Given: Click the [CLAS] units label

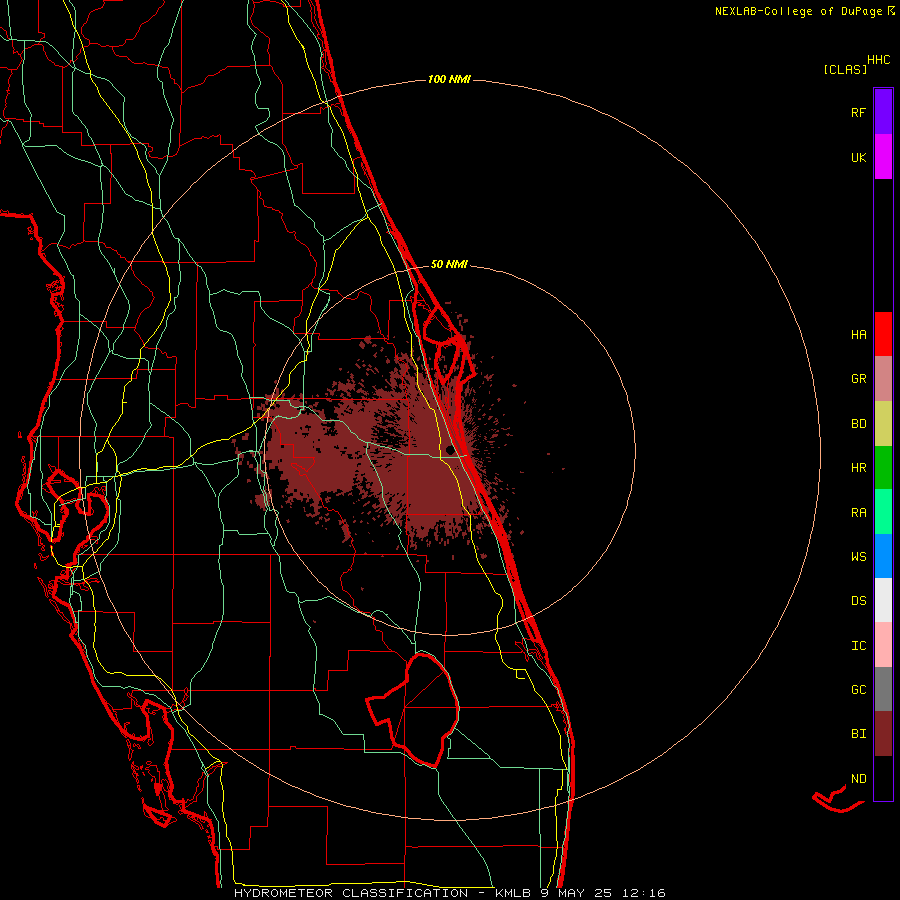Looking at the screenshot, I should click(844, 69).
